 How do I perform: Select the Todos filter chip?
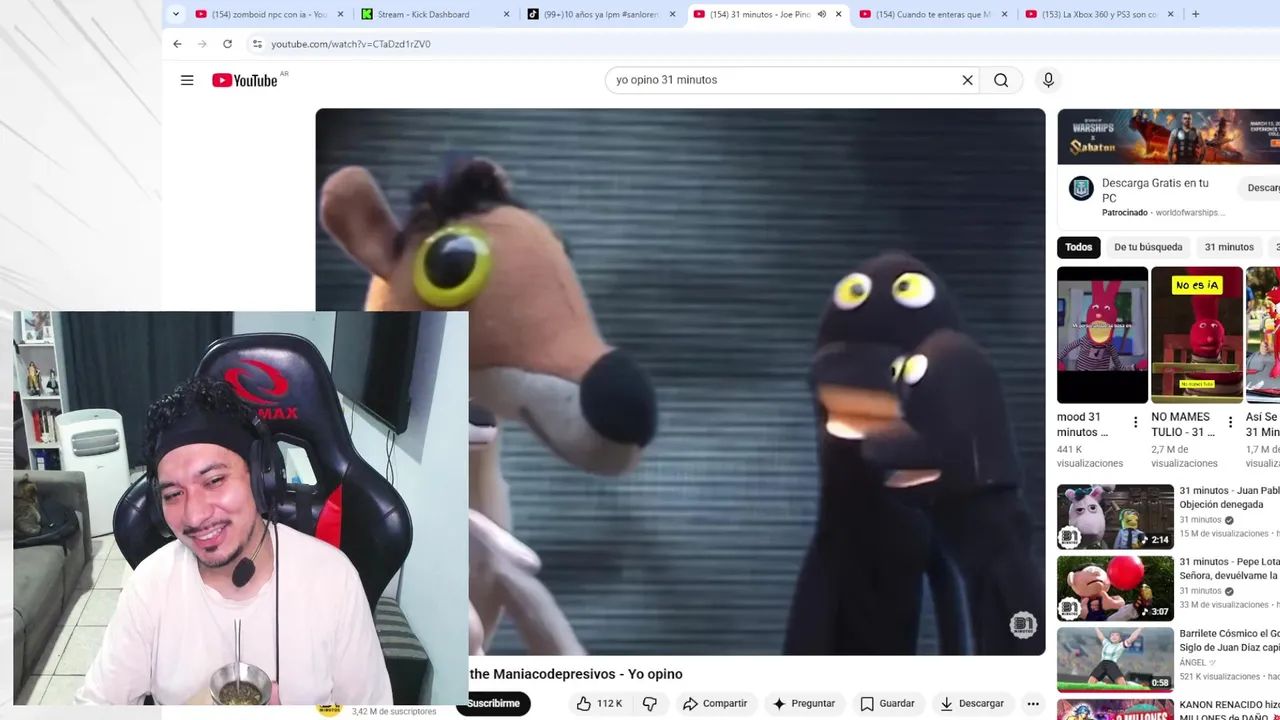[1078, 247]
